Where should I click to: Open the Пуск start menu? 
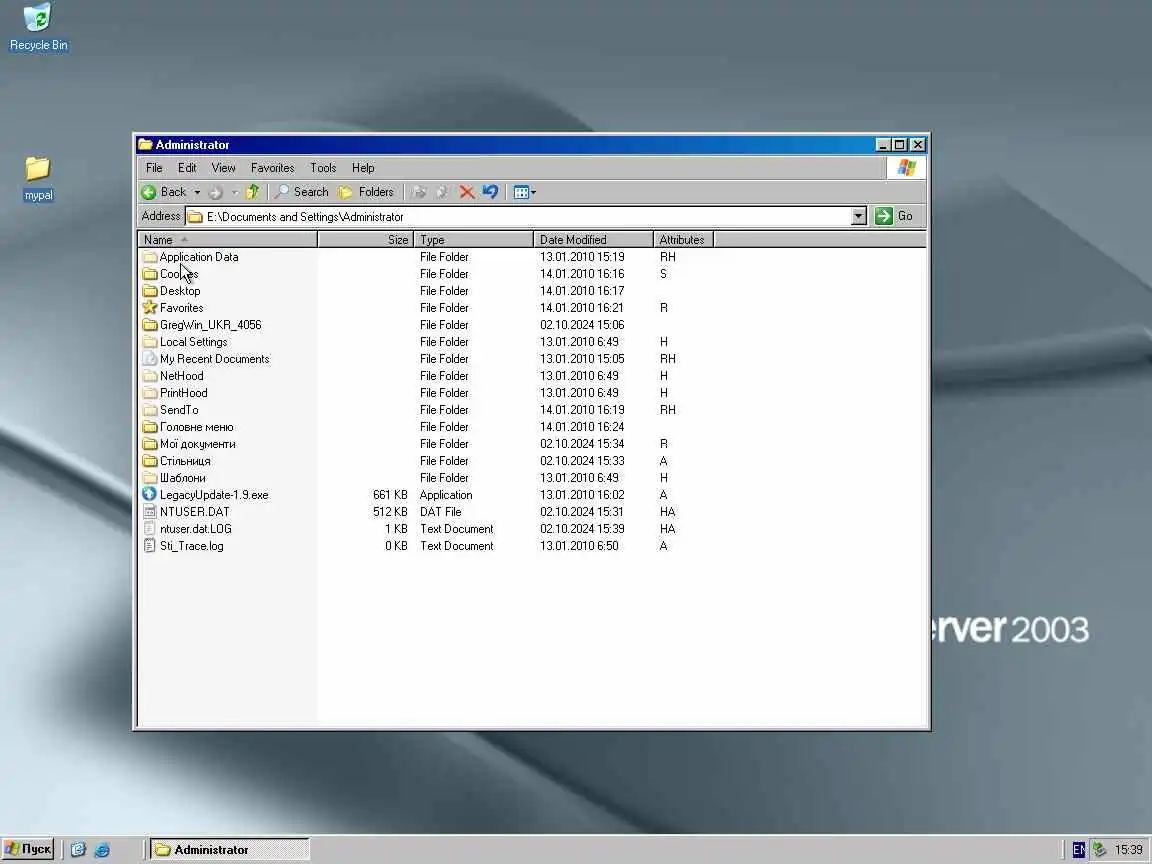pyautogui.click(x=29, y=849)
